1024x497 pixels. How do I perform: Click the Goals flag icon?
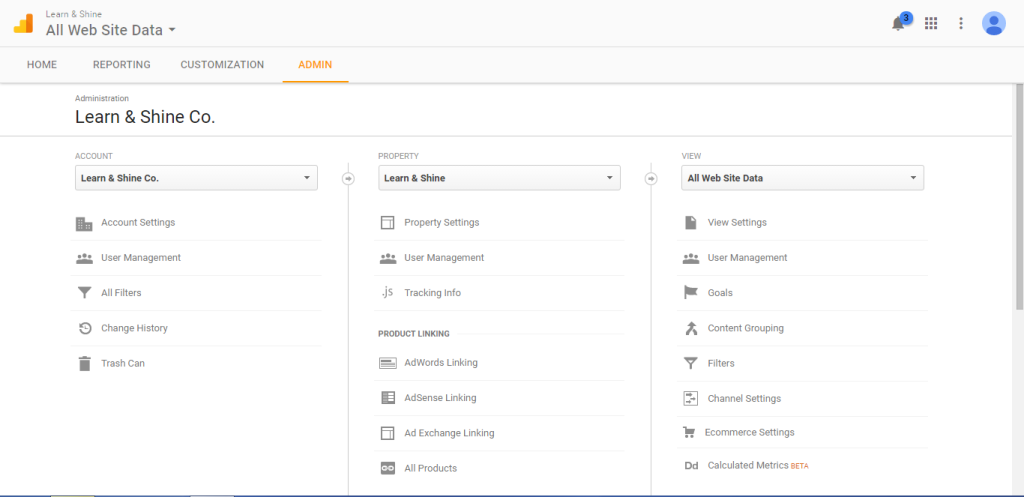[690, 293]
